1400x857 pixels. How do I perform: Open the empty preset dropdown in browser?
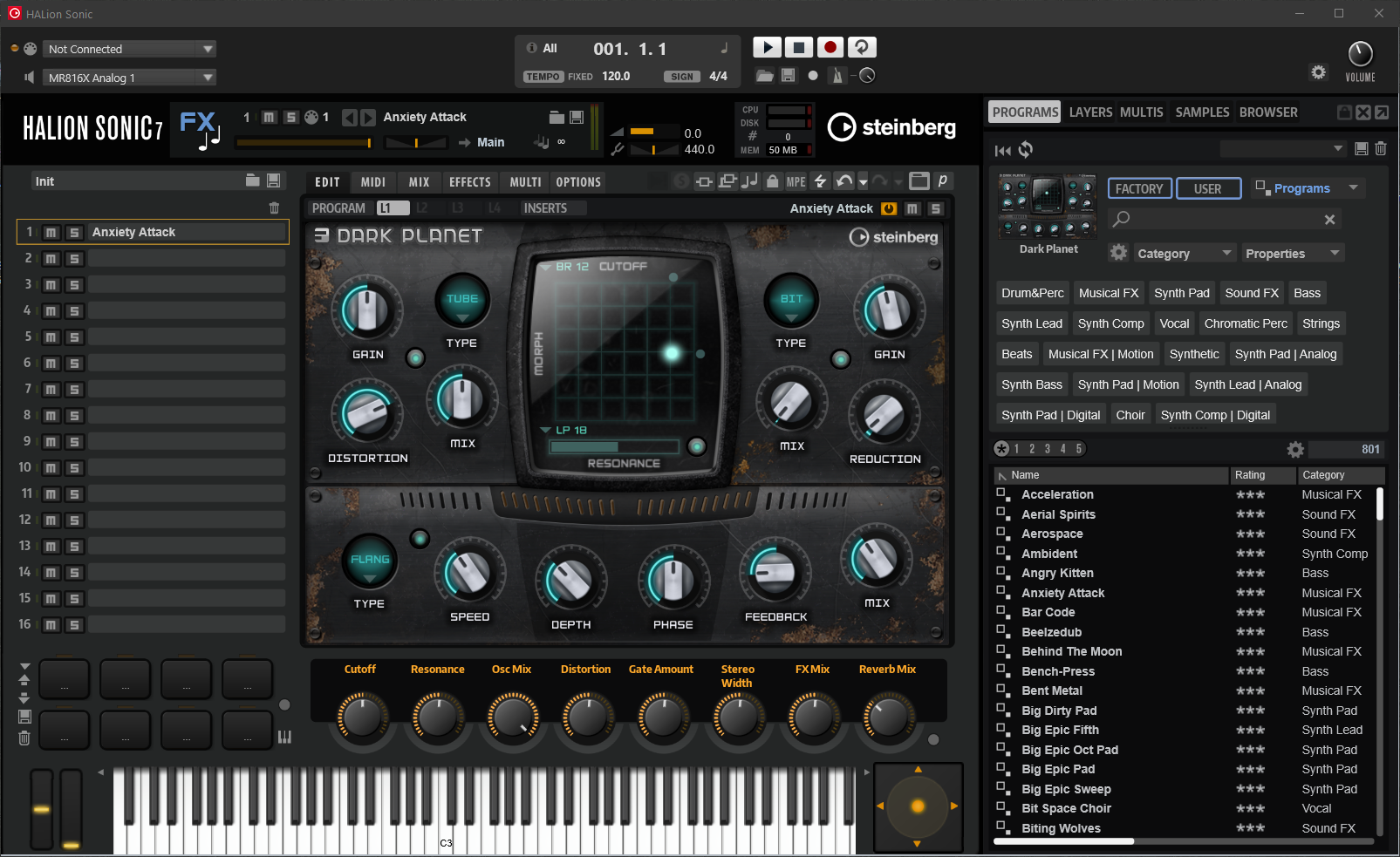[1283, 149]
